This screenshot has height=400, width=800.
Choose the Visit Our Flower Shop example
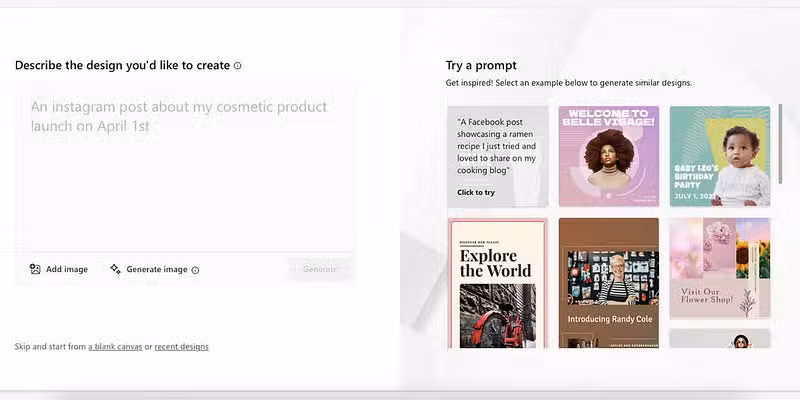(x=719, y=268)
